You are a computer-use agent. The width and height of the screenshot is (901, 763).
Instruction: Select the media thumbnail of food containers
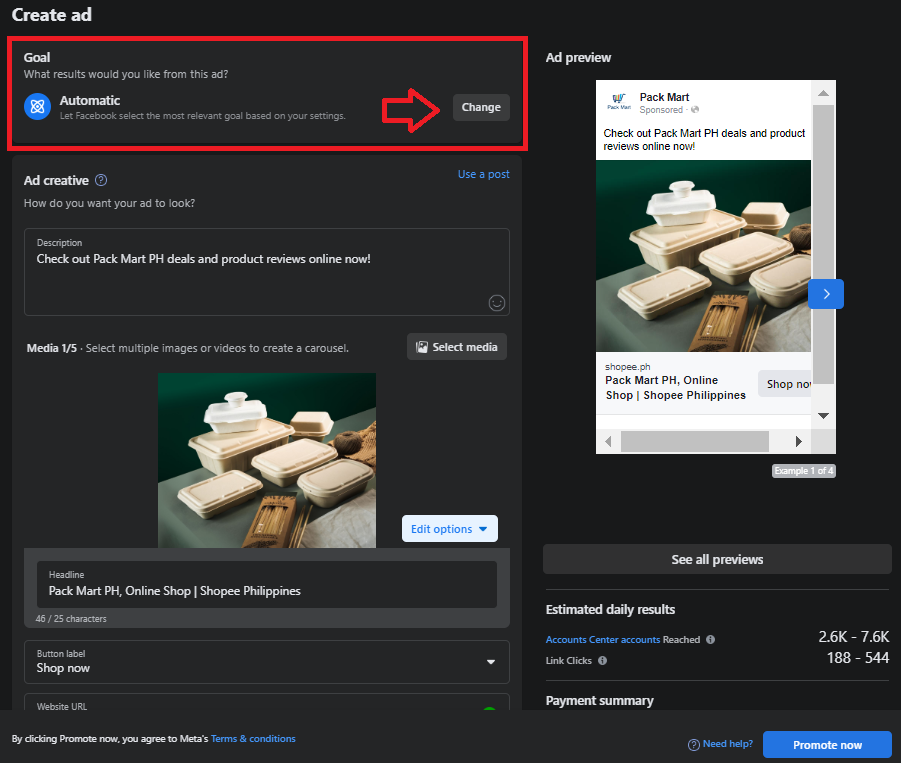click(267, 460)
